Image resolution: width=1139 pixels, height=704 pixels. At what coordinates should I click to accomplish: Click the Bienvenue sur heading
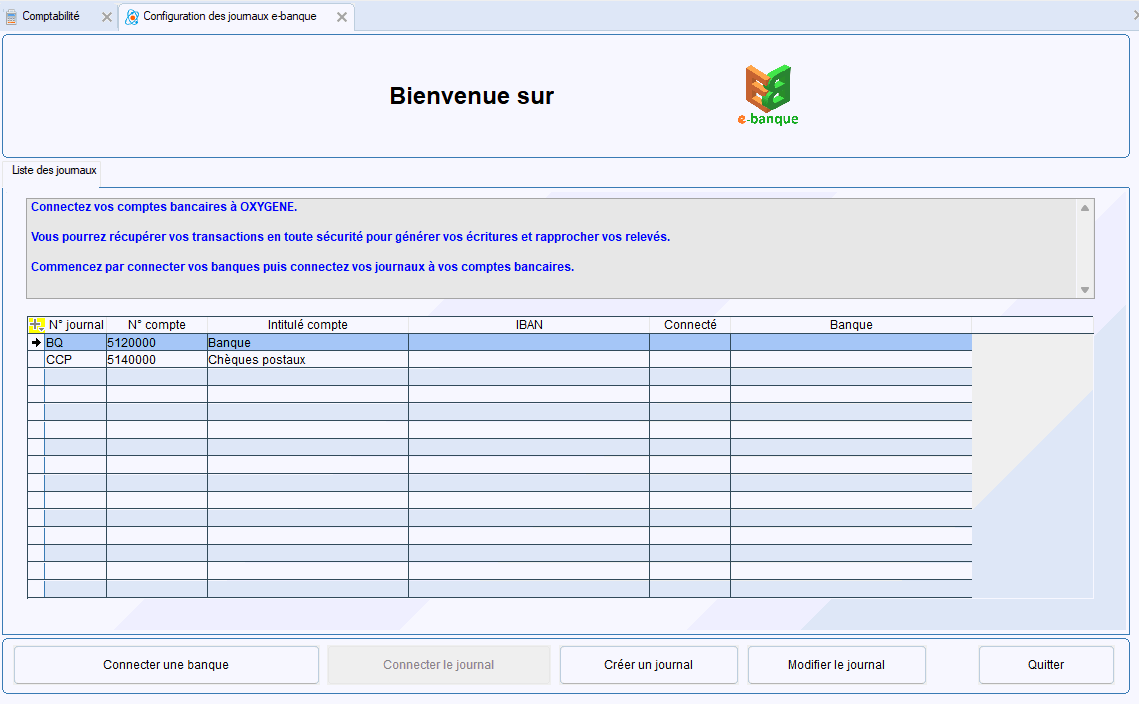coord(471,96)
